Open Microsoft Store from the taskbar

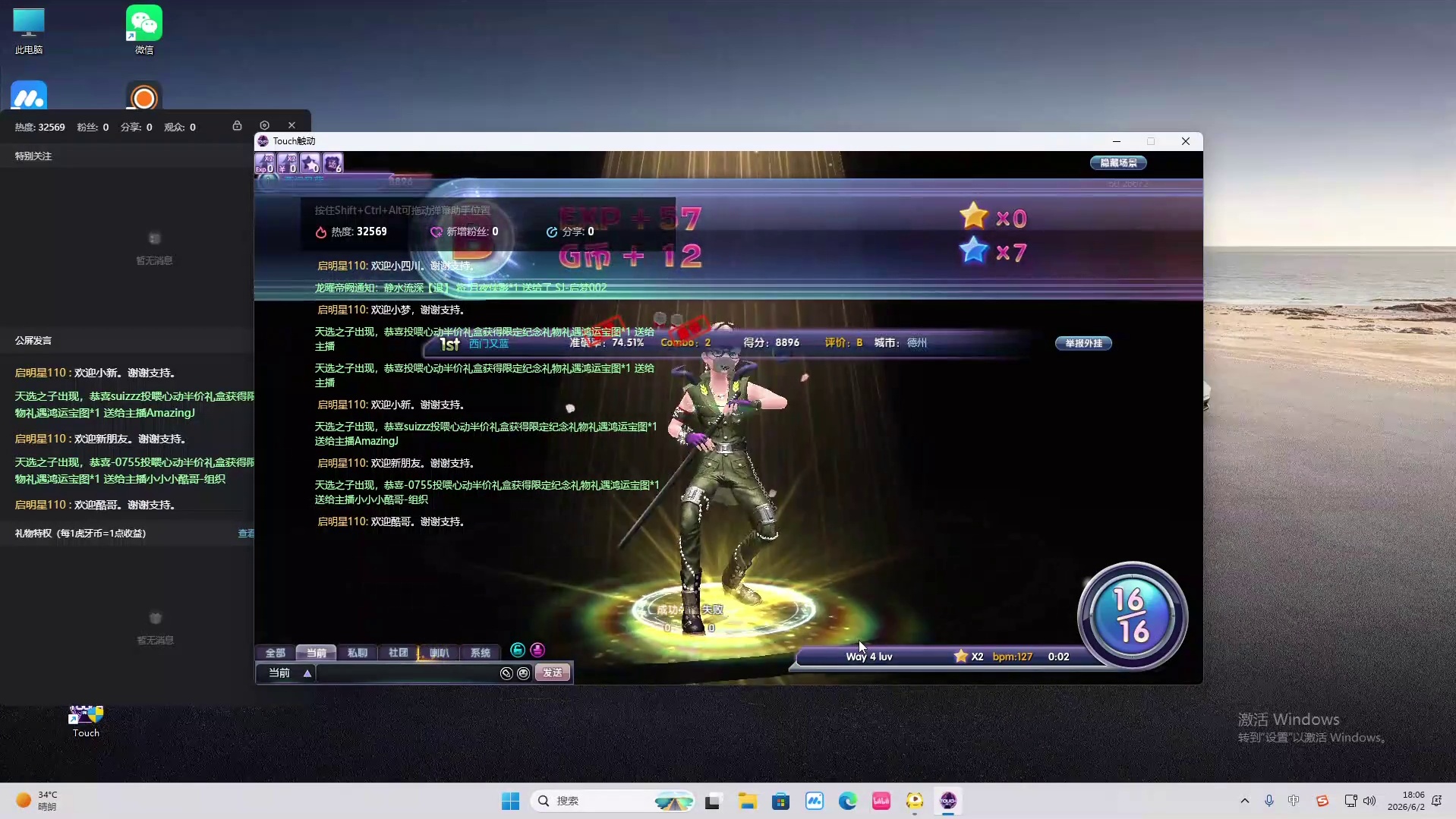click(x=781, y=801)
